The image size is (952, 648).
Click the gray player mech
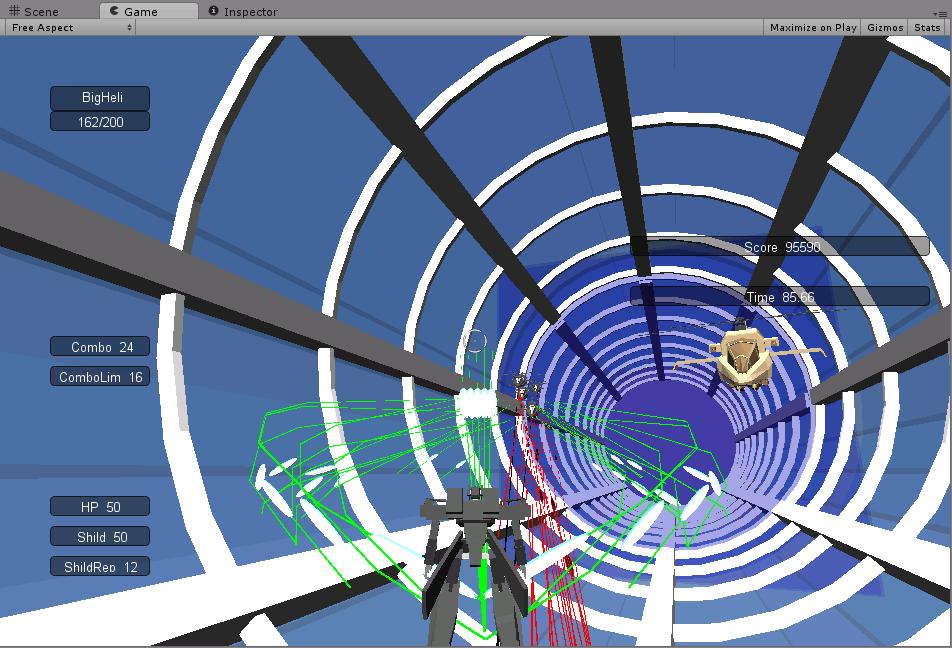[x=475, y=565]
